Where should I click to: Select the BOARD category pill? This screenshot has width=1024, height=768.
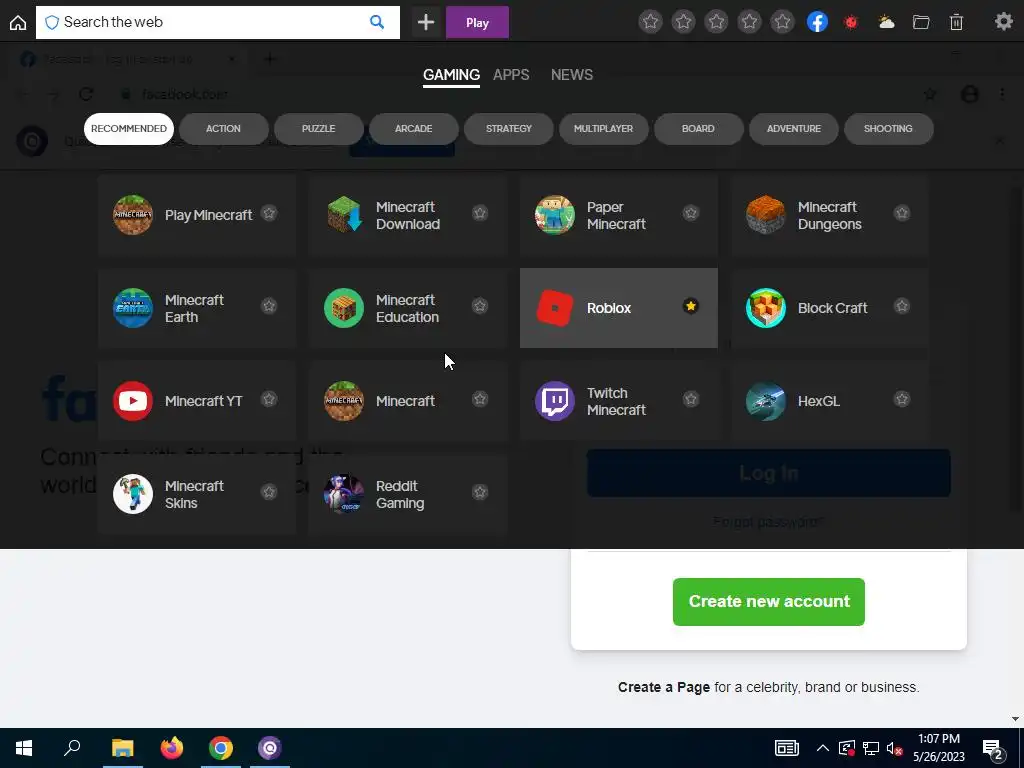pos(698,129)
